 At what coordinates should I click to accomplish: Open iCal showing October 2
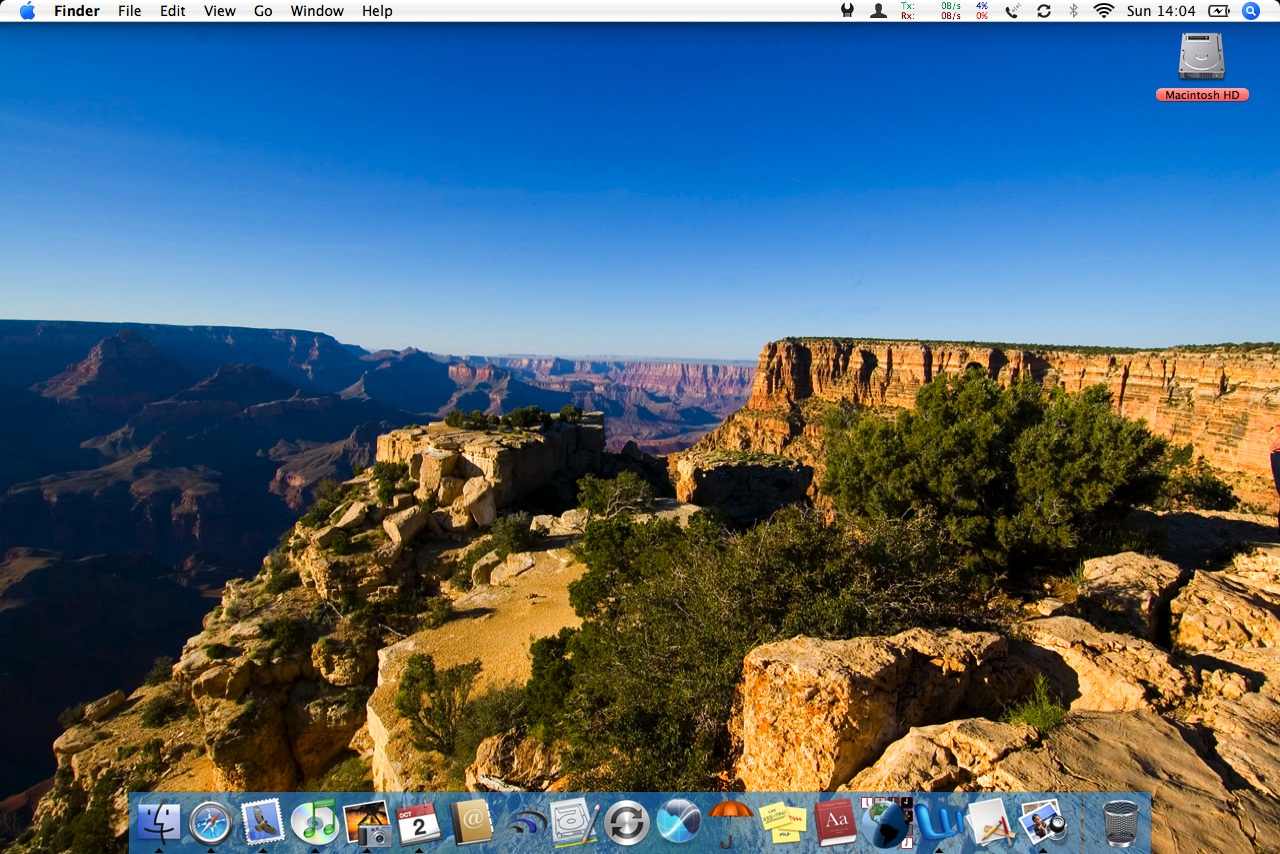pos(418,823)
